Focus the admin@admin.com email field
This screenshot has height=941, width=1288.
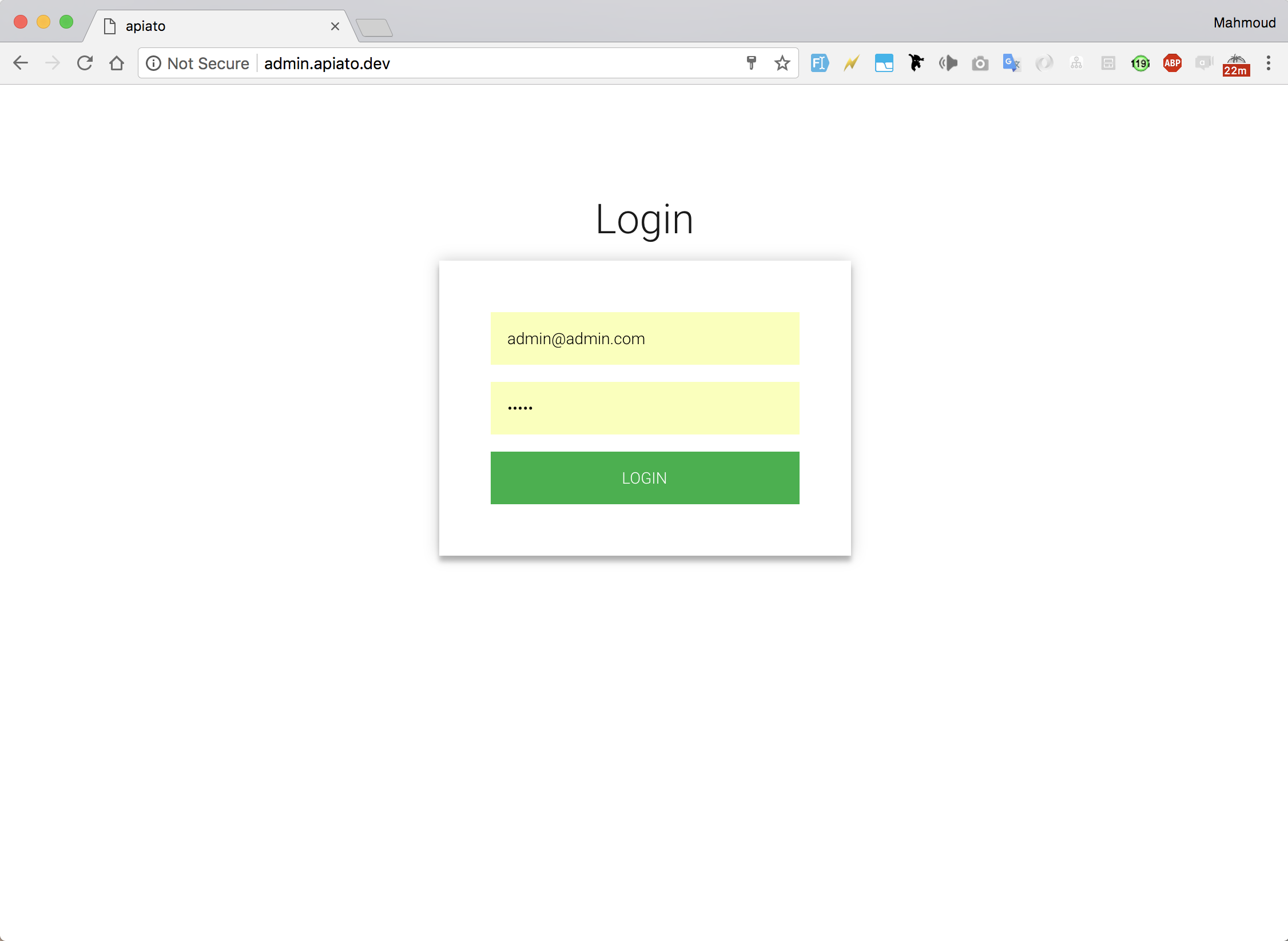[645, 338]
